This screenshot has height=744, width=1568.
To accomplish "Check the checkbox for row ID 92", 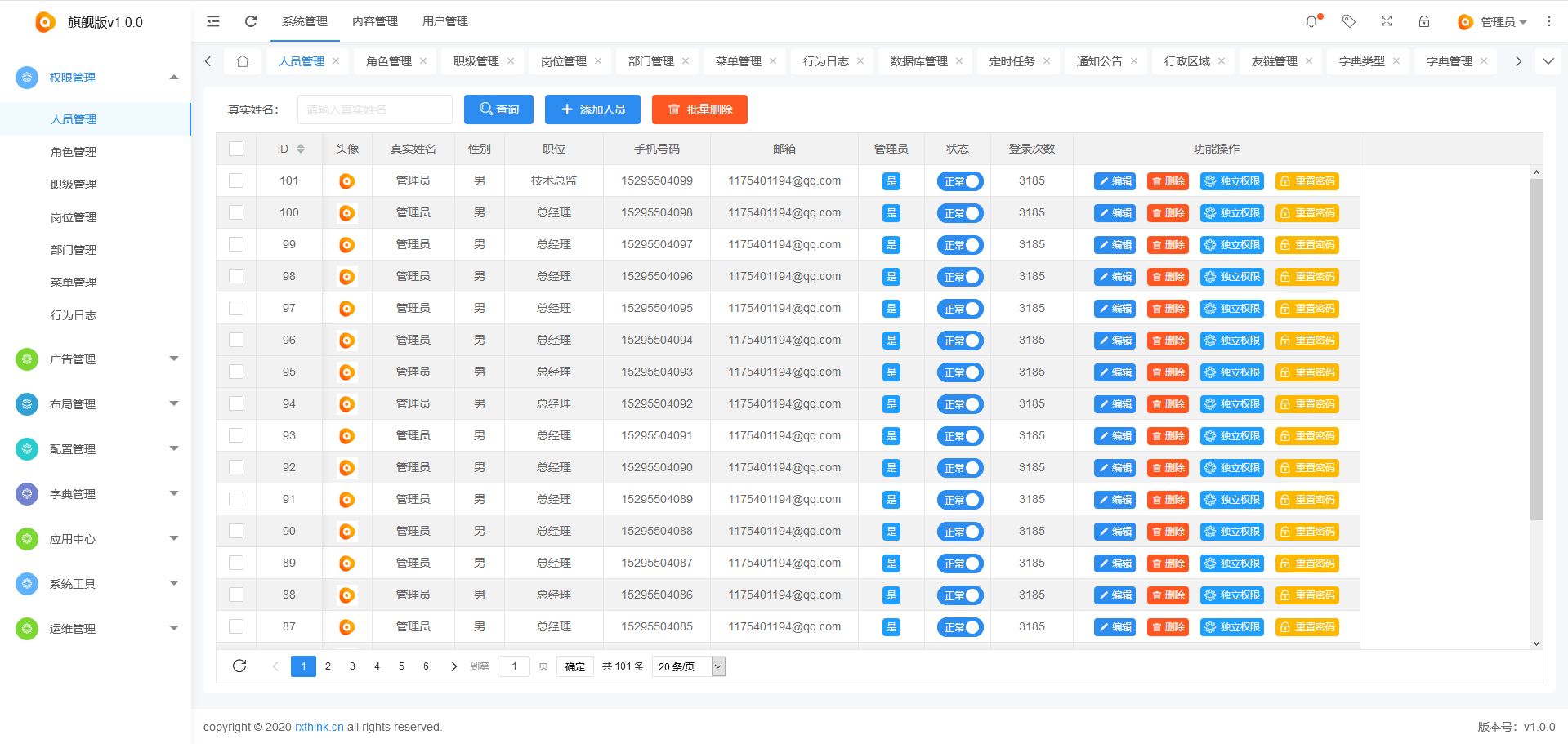I will tap(236, 467).
